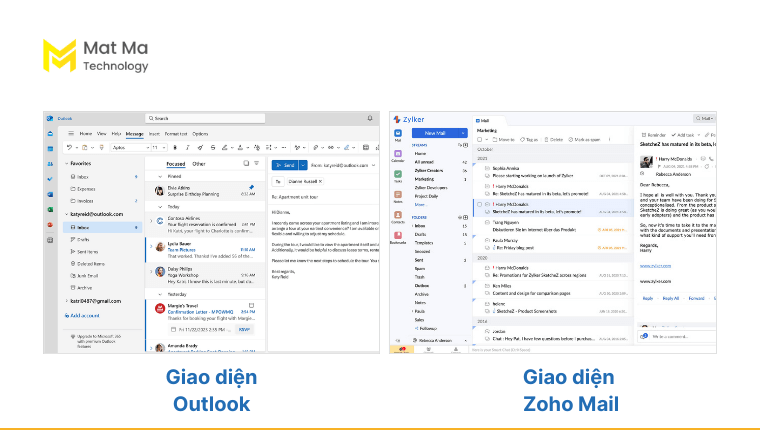Open Outlook Home ribbon tab
760x430 pixels.
click(86, 134)
